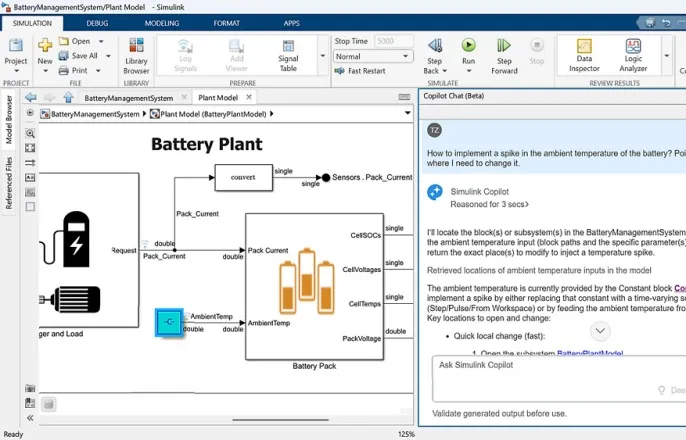This screenshot has height=440, width=686.
Task: Click the scroll-down chevron in Copilot chat
Action: (600, 331)
